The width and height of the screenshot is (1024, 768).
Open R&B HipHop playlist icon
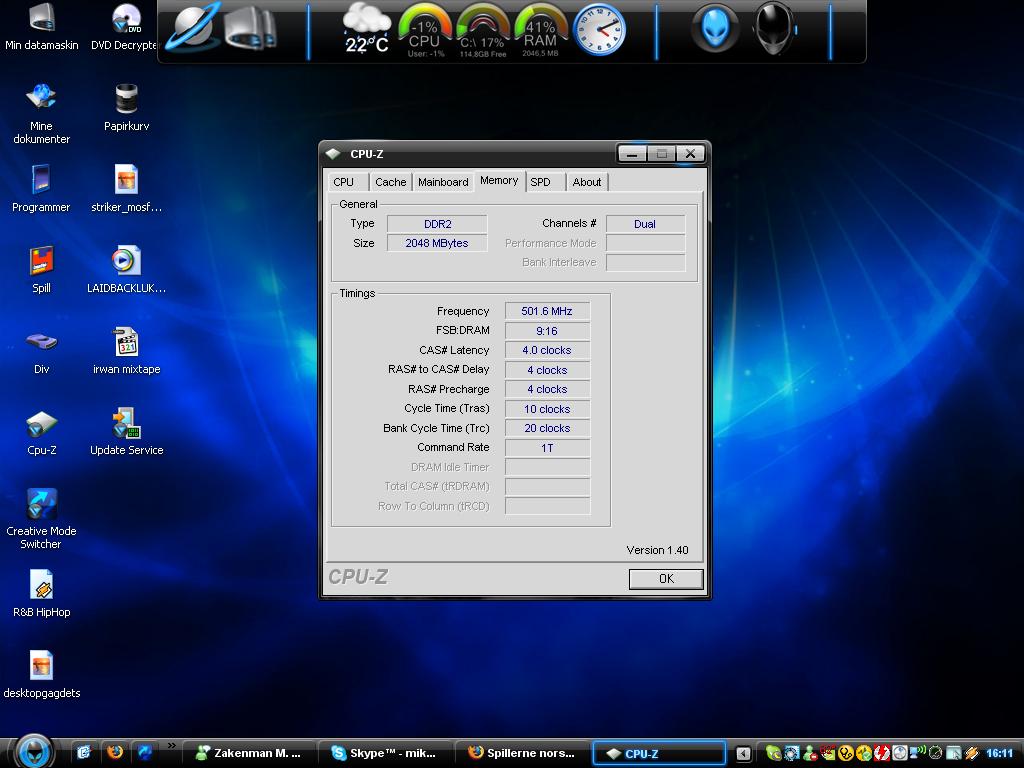41,584
